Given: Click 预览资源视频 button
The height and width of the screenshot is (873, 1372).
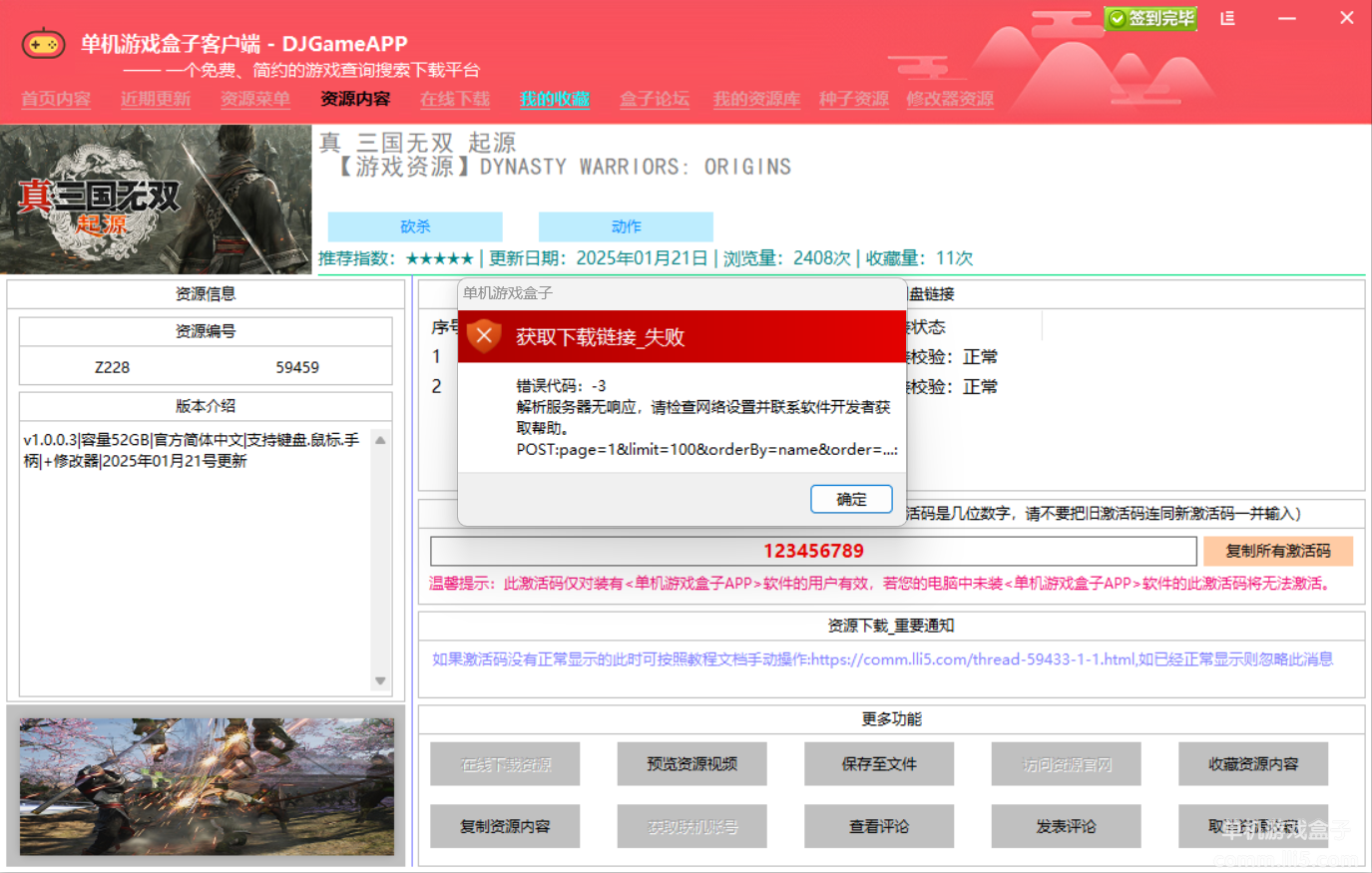Looking at the screenshot, I should (x=691, y=764).
